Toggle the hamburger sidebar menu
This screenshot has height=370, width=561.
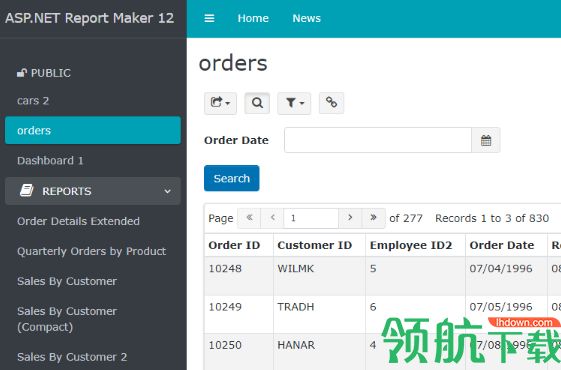point(209,18)
